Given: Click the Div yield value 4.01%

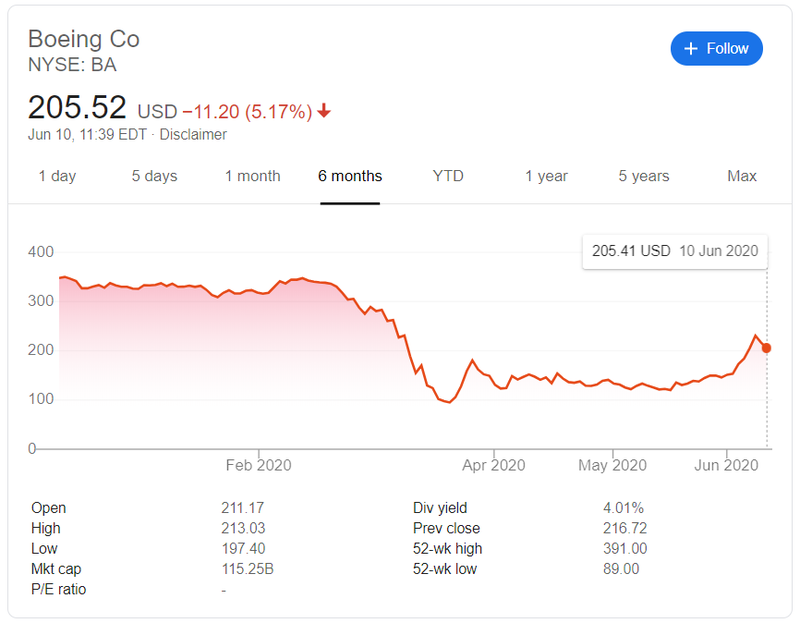Looking at the screenshot, I should point(623,508).
